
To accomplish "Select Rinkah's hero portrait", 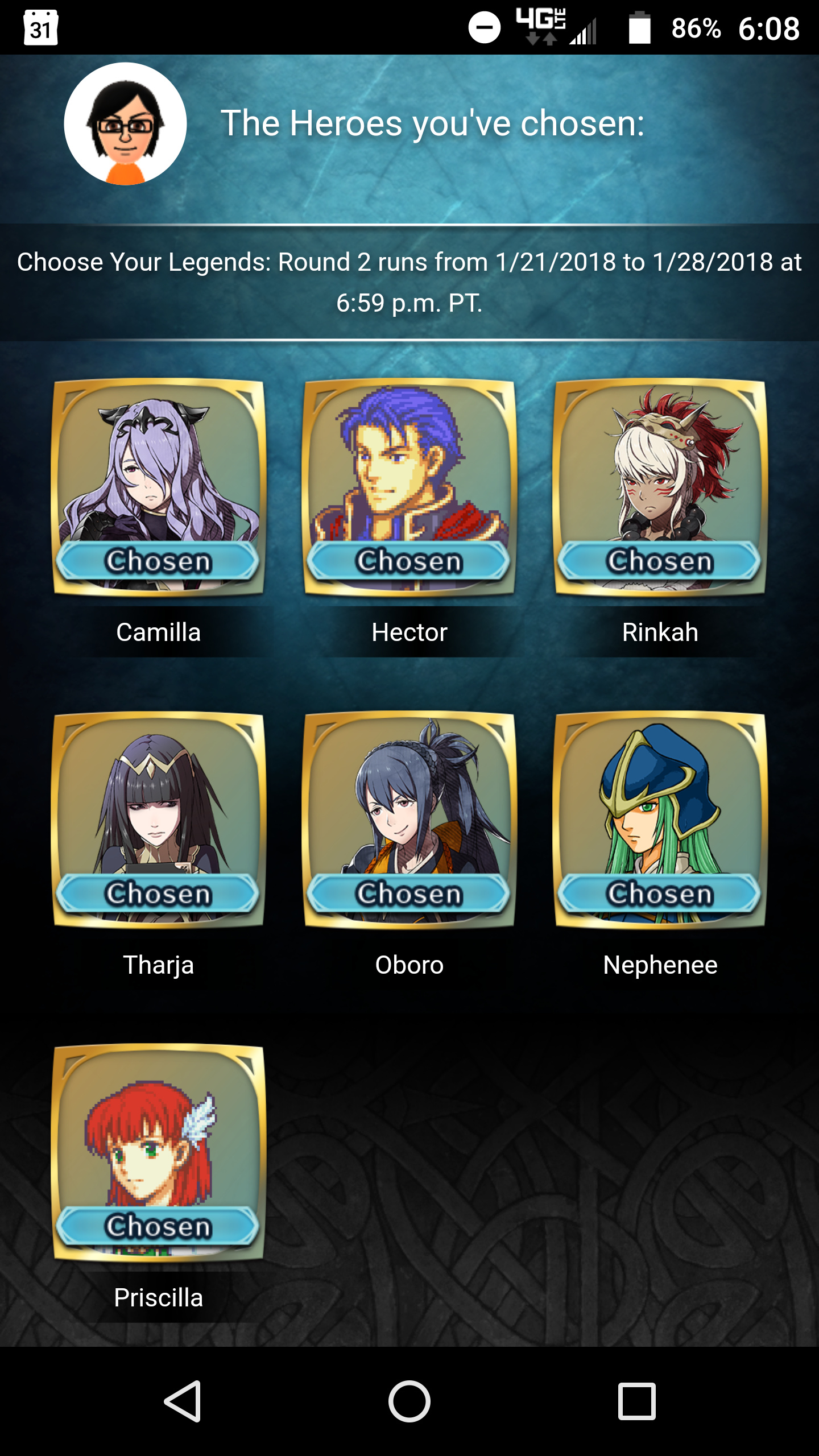I will pyautogui.click(x=660, y=487).
